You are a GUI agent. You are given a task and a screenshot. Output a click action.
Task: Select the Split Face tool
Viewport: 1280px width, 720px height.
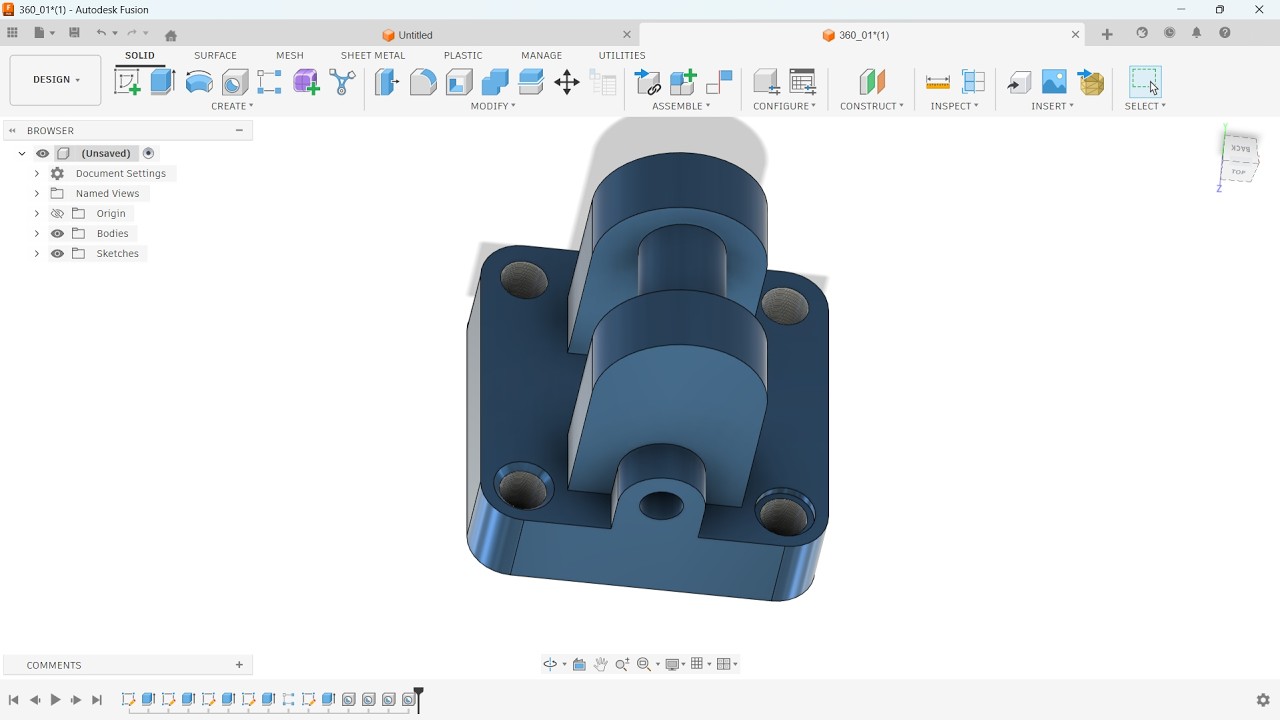531,82
